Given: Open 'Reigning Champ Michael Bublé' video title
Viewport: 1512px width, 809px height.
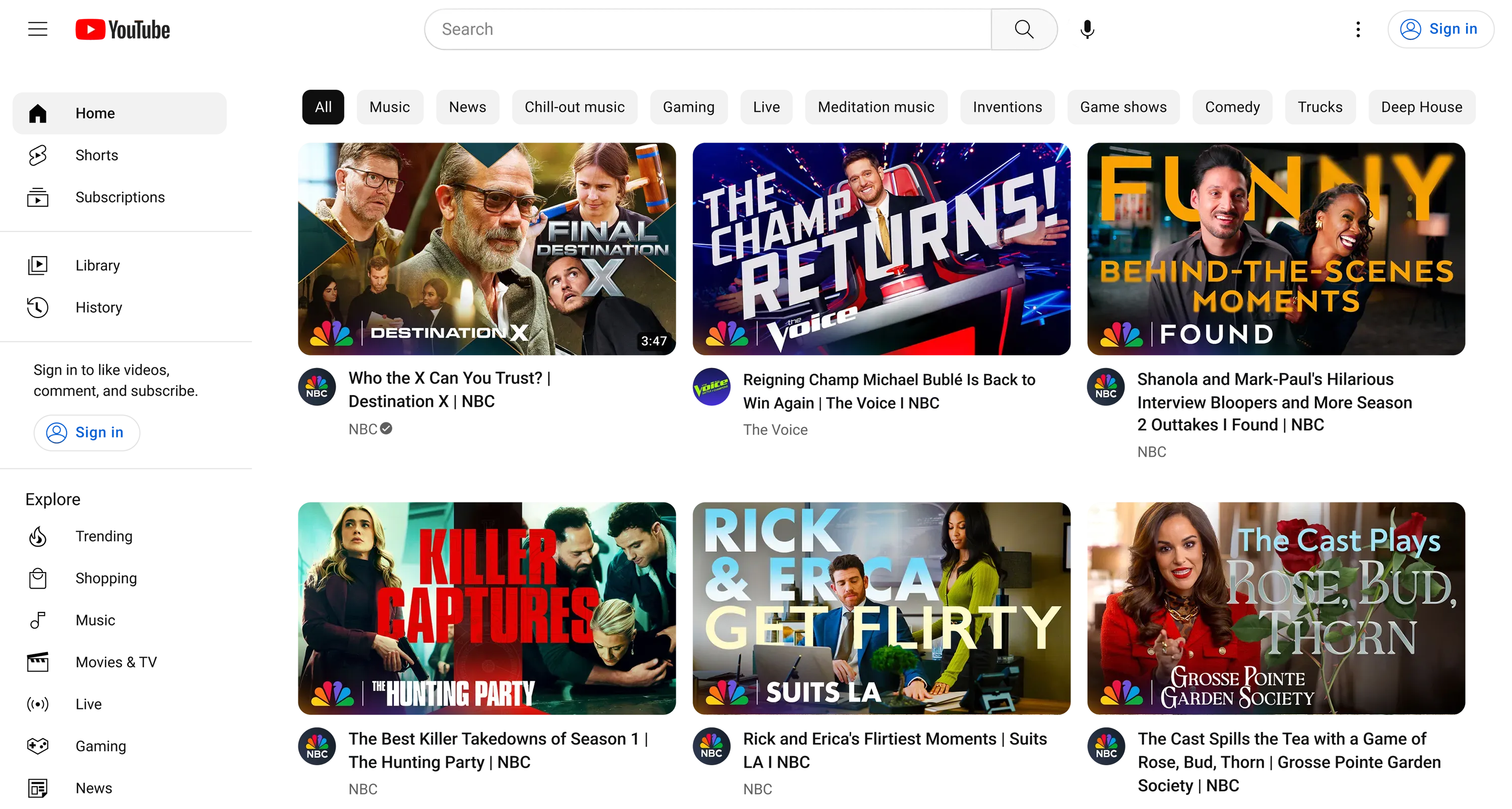Looking at the screenshot, I should point(889,391).
